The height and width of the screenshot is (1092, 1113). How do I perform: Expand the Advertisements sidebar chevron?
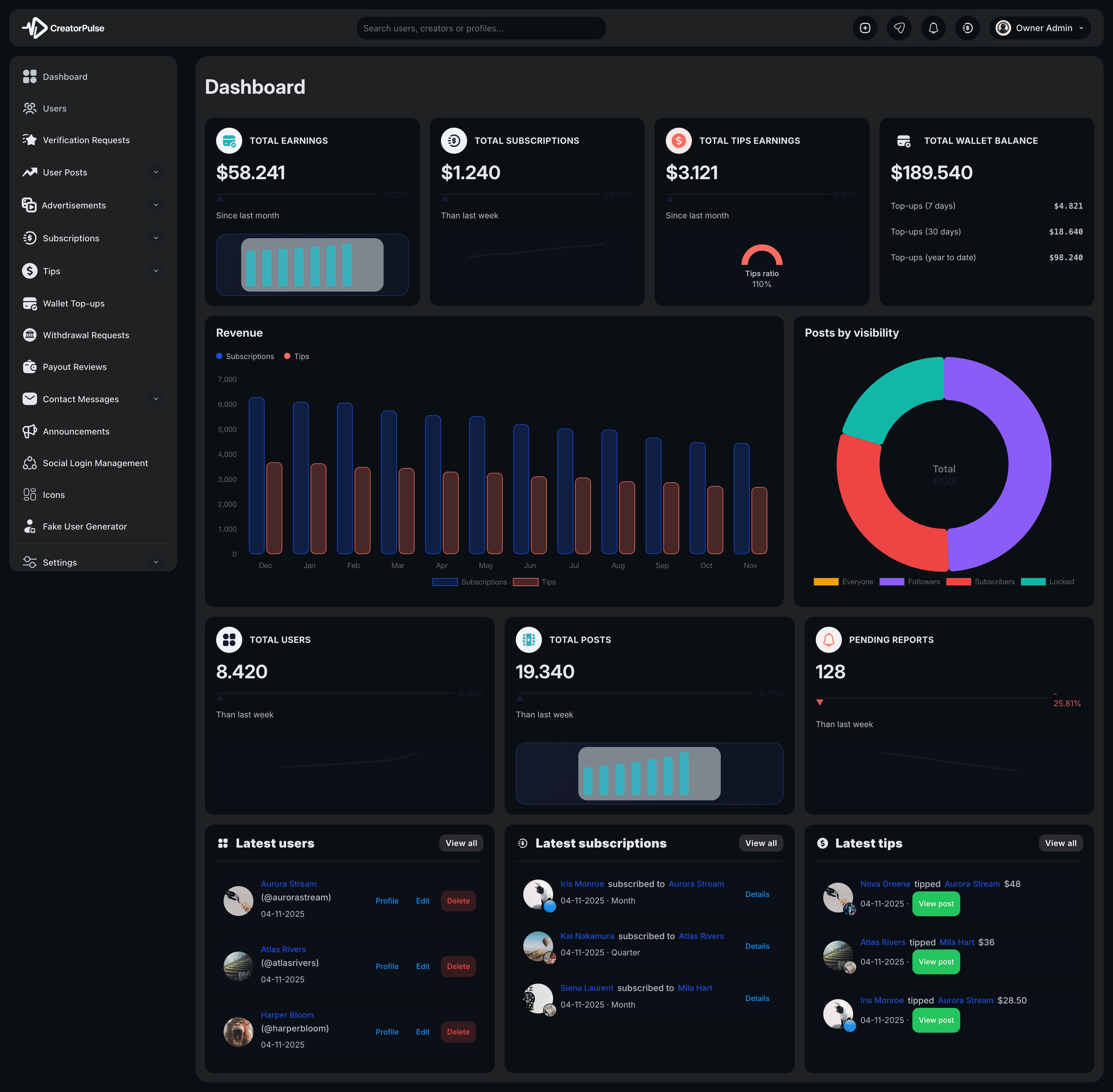[155, 205]
